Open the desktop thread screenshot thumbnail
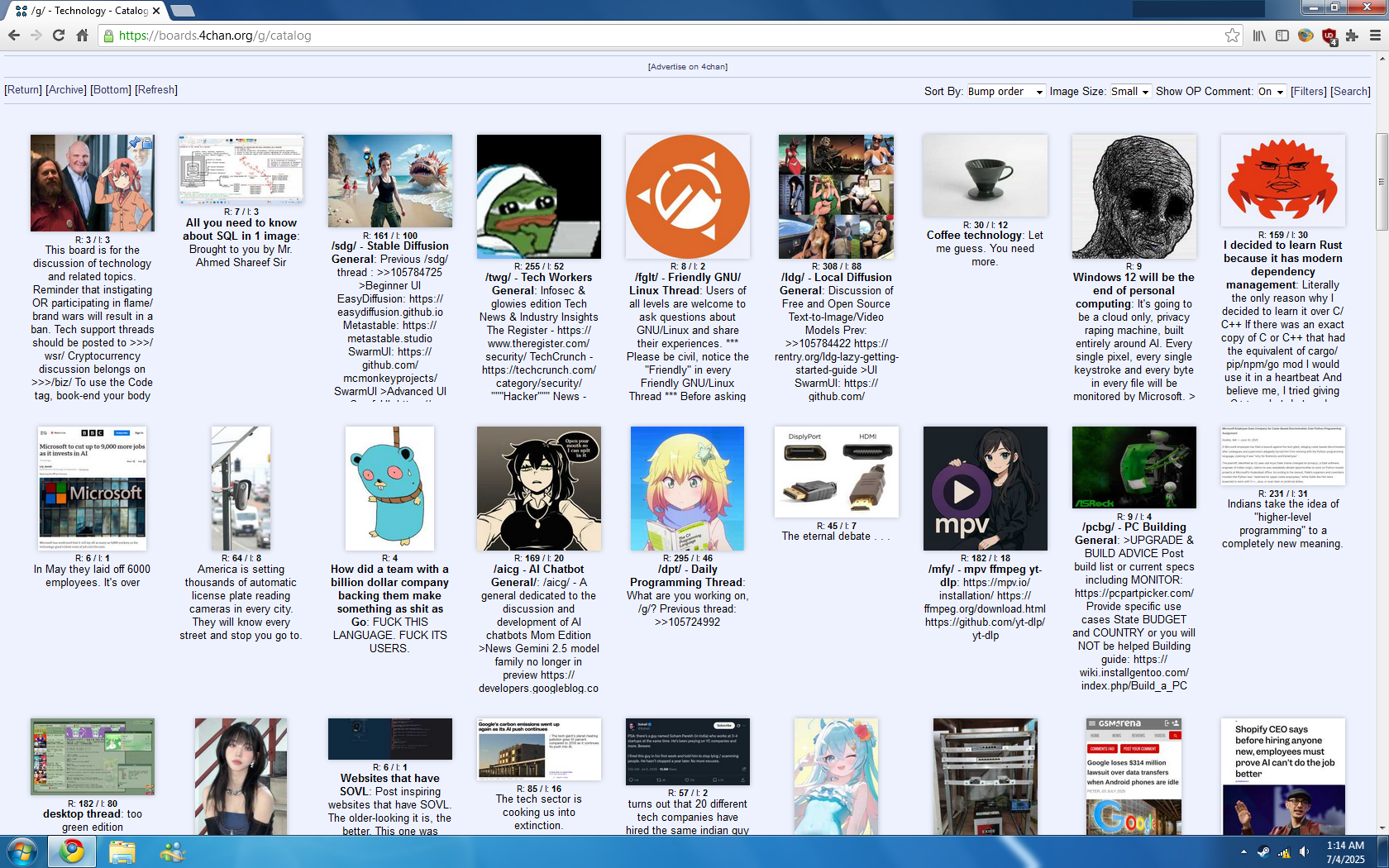The image size is (1389, 868). [93, 756]
